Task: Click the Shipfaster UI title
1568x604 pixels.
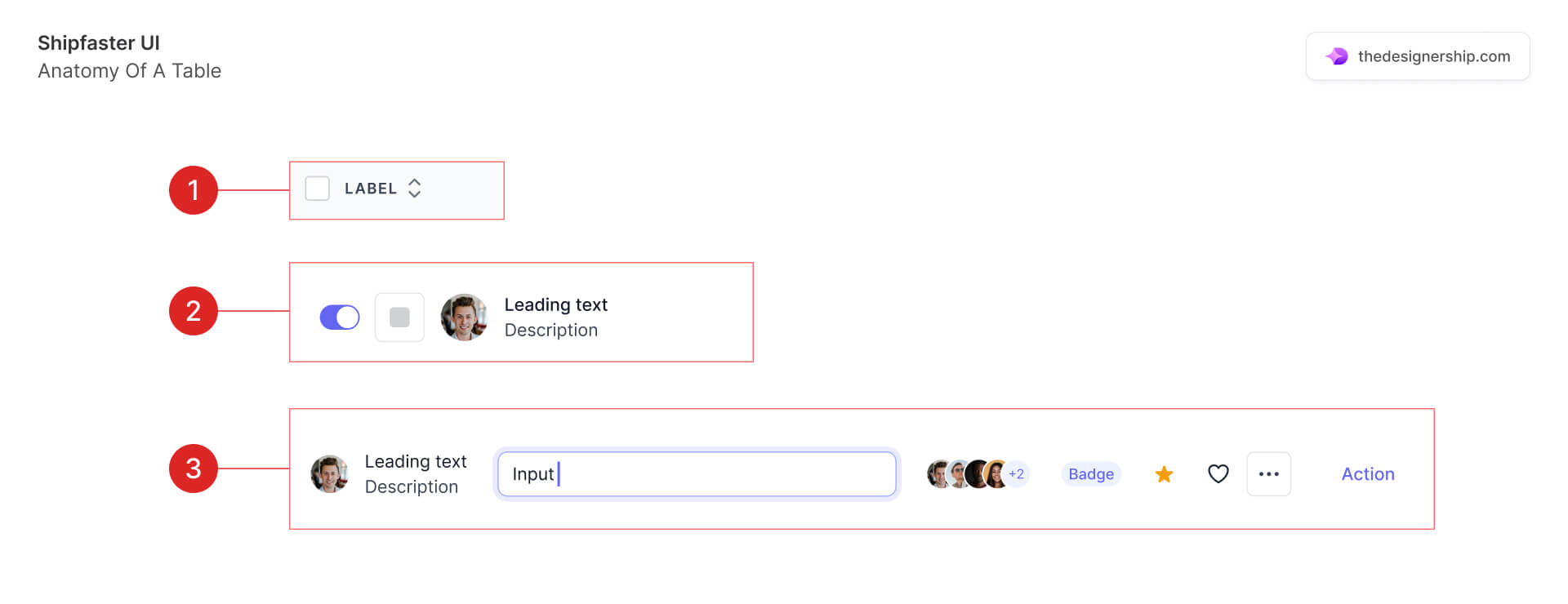Action: tap(98, 42)
